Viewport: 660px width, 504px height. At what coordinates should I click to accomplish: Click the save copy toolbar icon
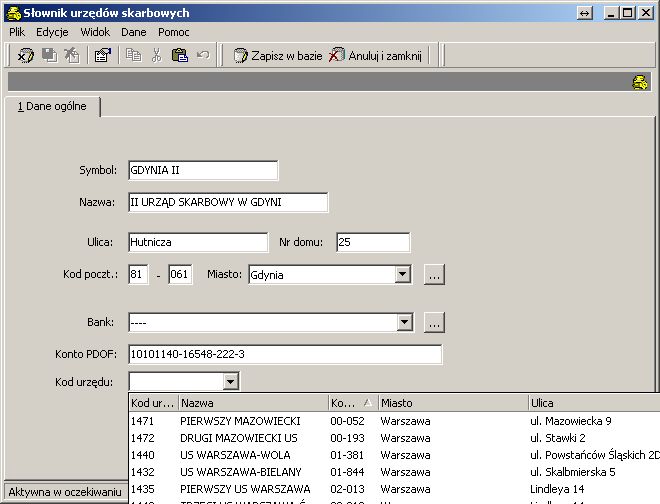[49, 55]
